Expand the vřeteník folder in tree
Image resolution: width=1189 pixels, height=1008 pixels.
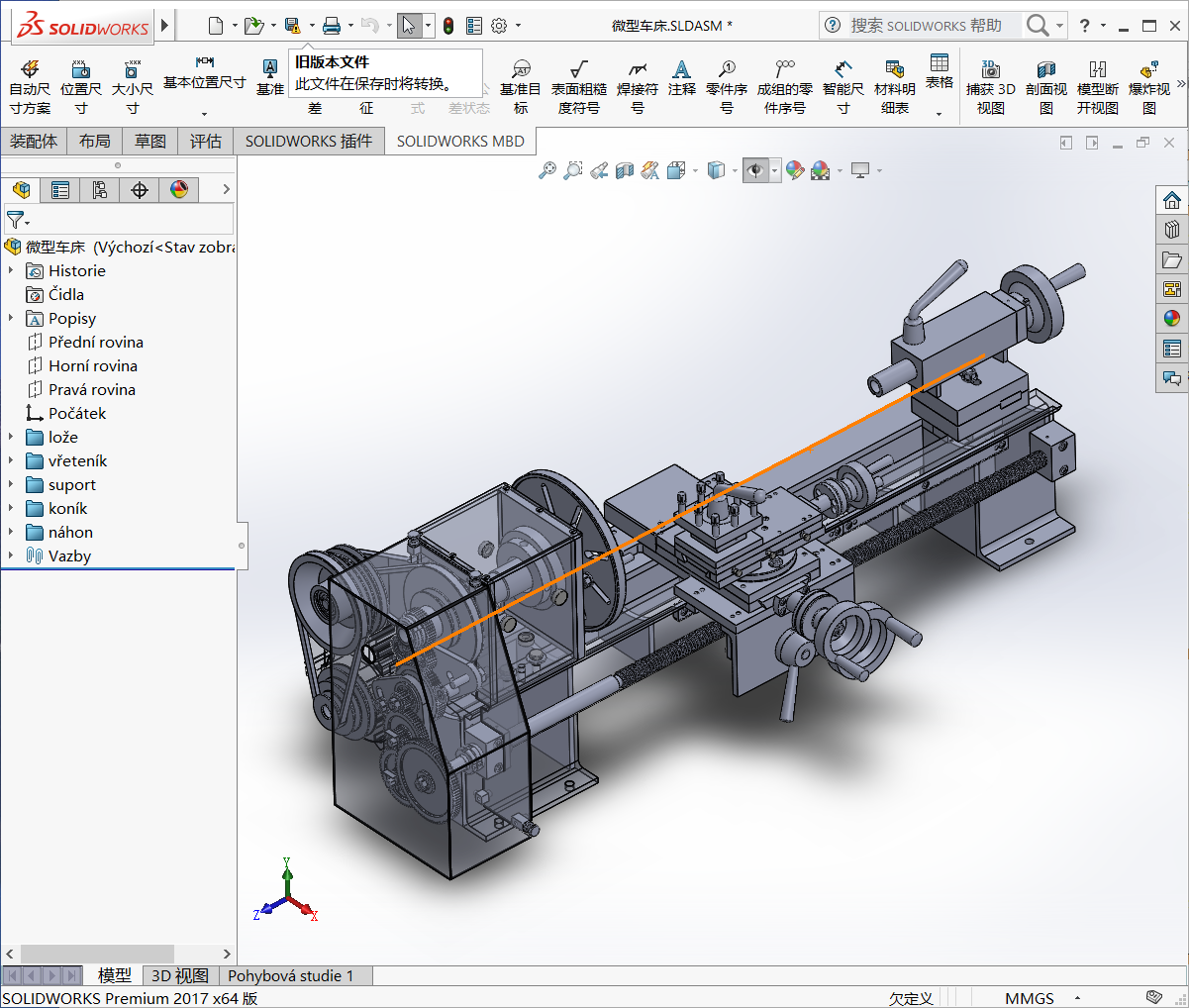pyautogui.click(x=11, y=460)
